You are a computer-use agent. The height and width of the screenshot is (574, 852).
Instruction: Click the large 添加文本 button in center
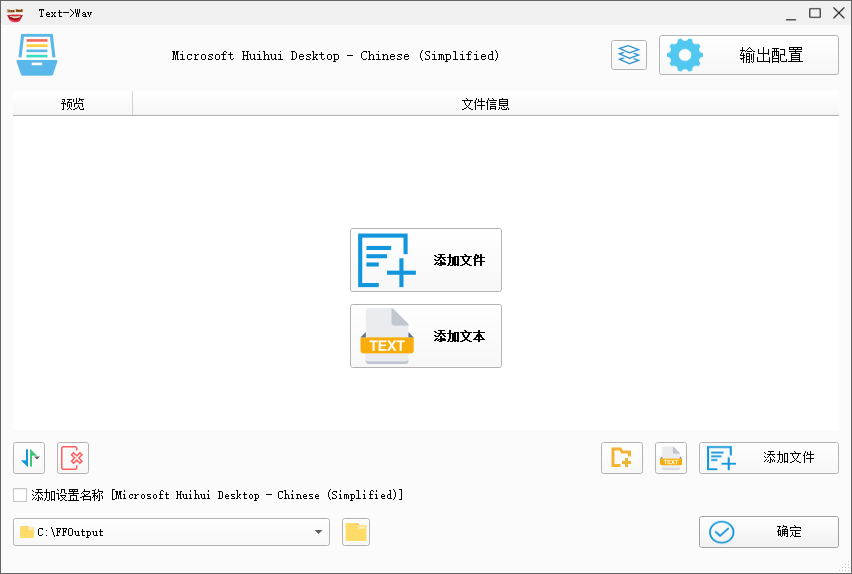(426, 336)
